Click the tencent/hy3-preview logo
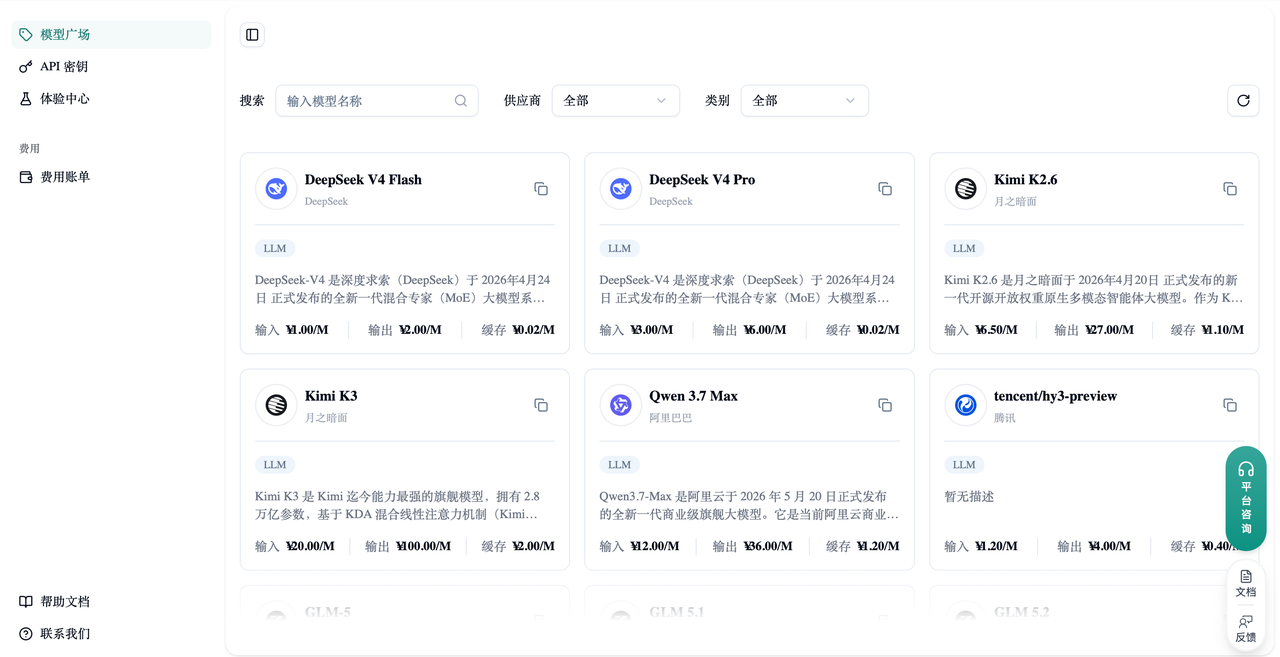Viewport: 1280px width, 657px height. (x=965, y=405)
